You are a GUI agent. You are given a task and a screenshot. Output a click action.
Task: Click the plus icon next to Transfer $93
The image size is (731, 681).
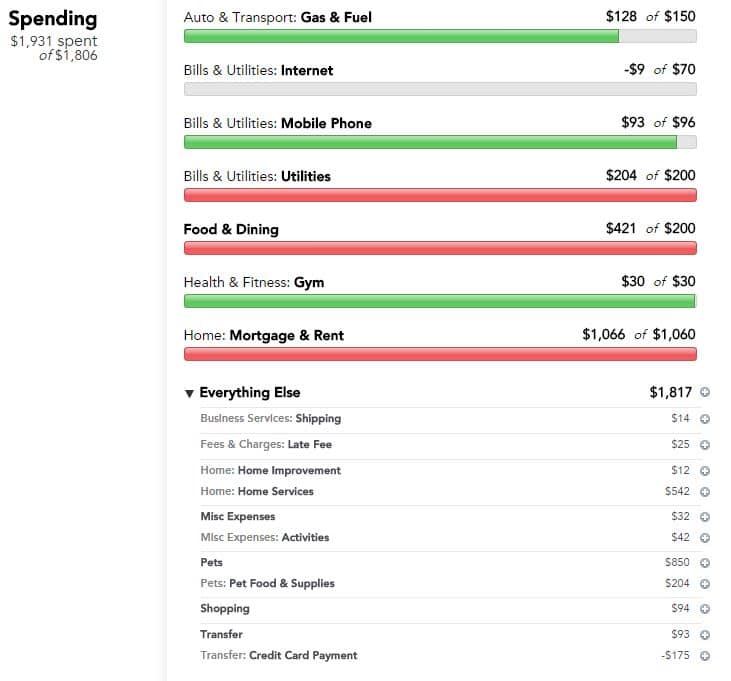[x=705, y=635]
